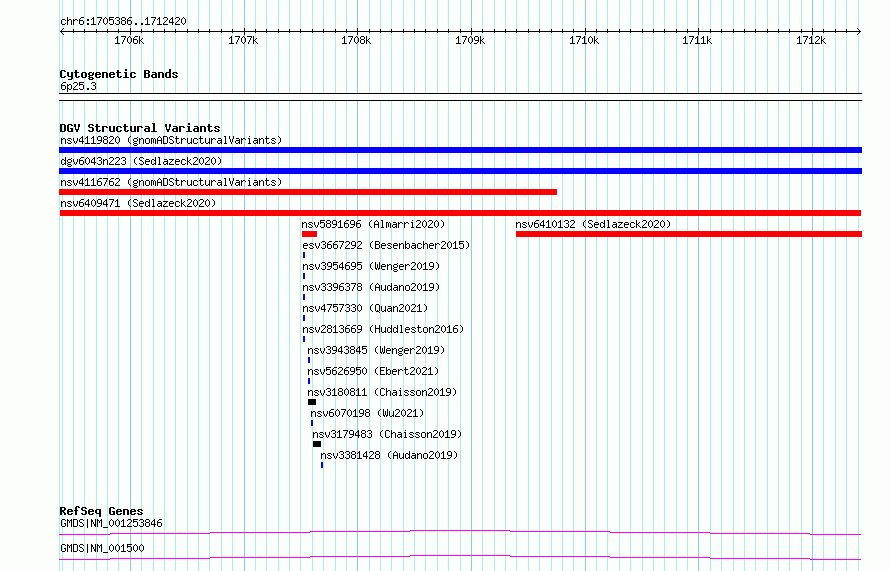Click the chr6:1705386..1712420 coordinate text
This screenshot has width=890, height=571.
tap(123, 22)
